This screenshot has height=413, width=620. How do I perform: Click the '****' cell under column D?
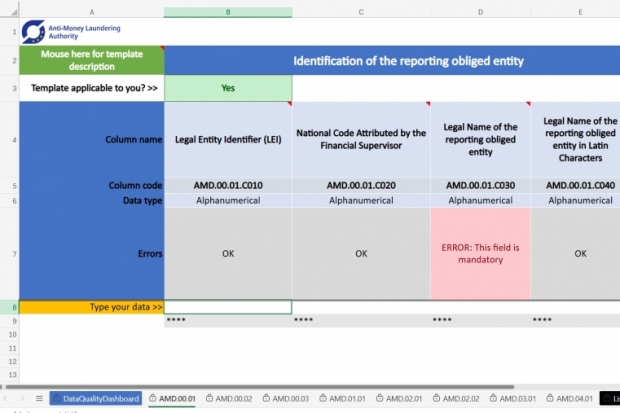click(x=480, y=320)
